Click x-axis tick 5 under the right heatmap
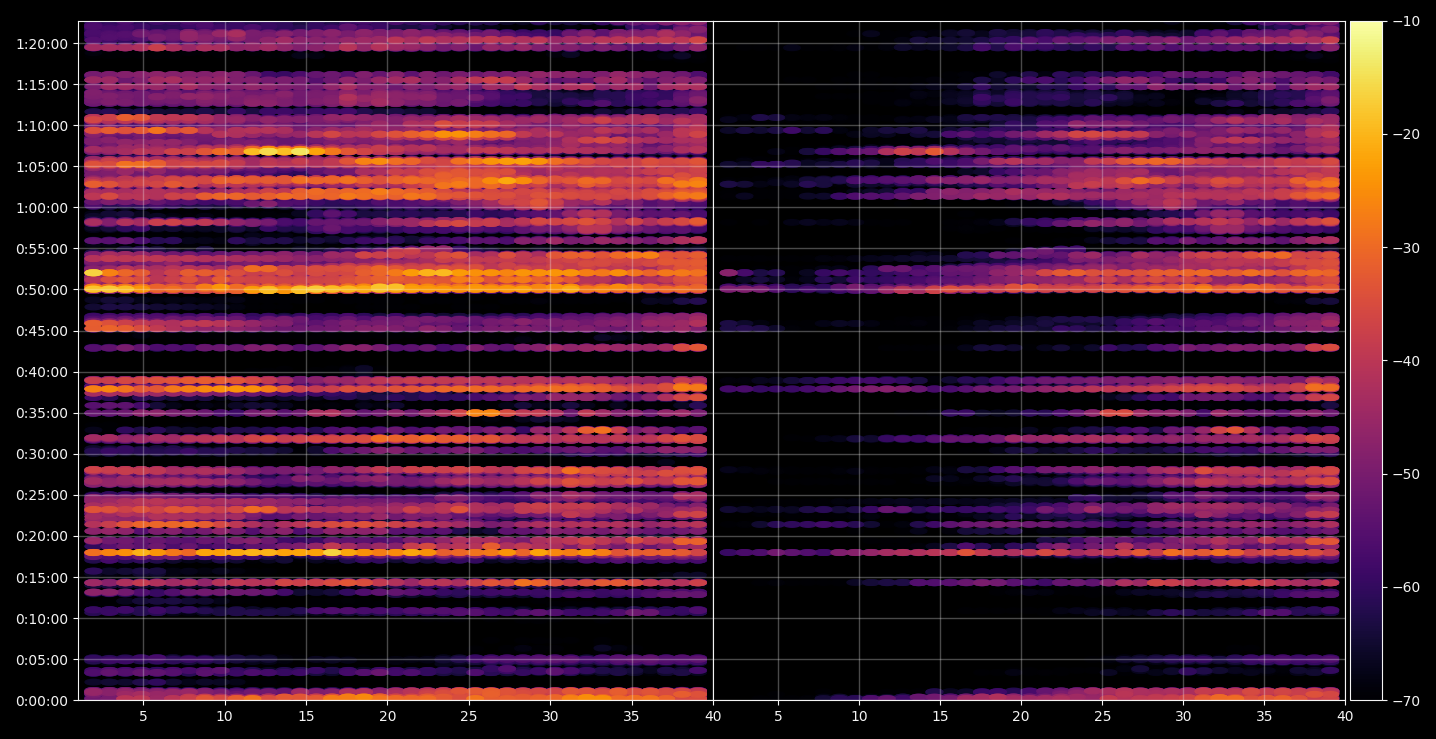The height and width of the screenshot is (739, 1436). tap(777, 716)
